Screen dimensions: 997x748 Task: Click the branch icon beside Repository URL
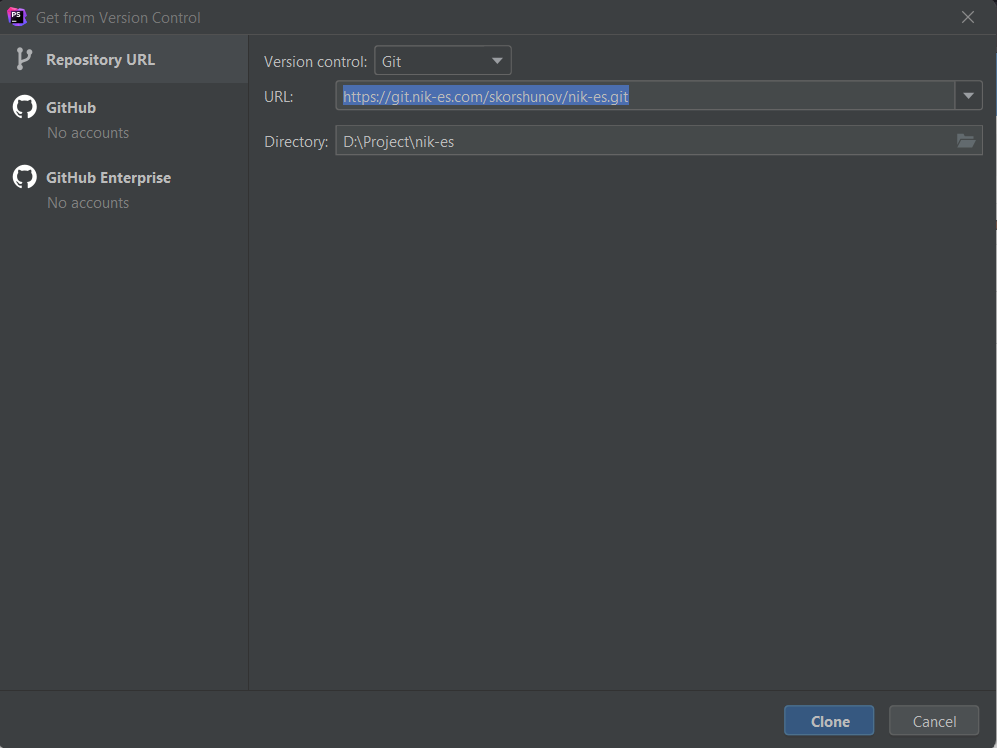[24, 59]
